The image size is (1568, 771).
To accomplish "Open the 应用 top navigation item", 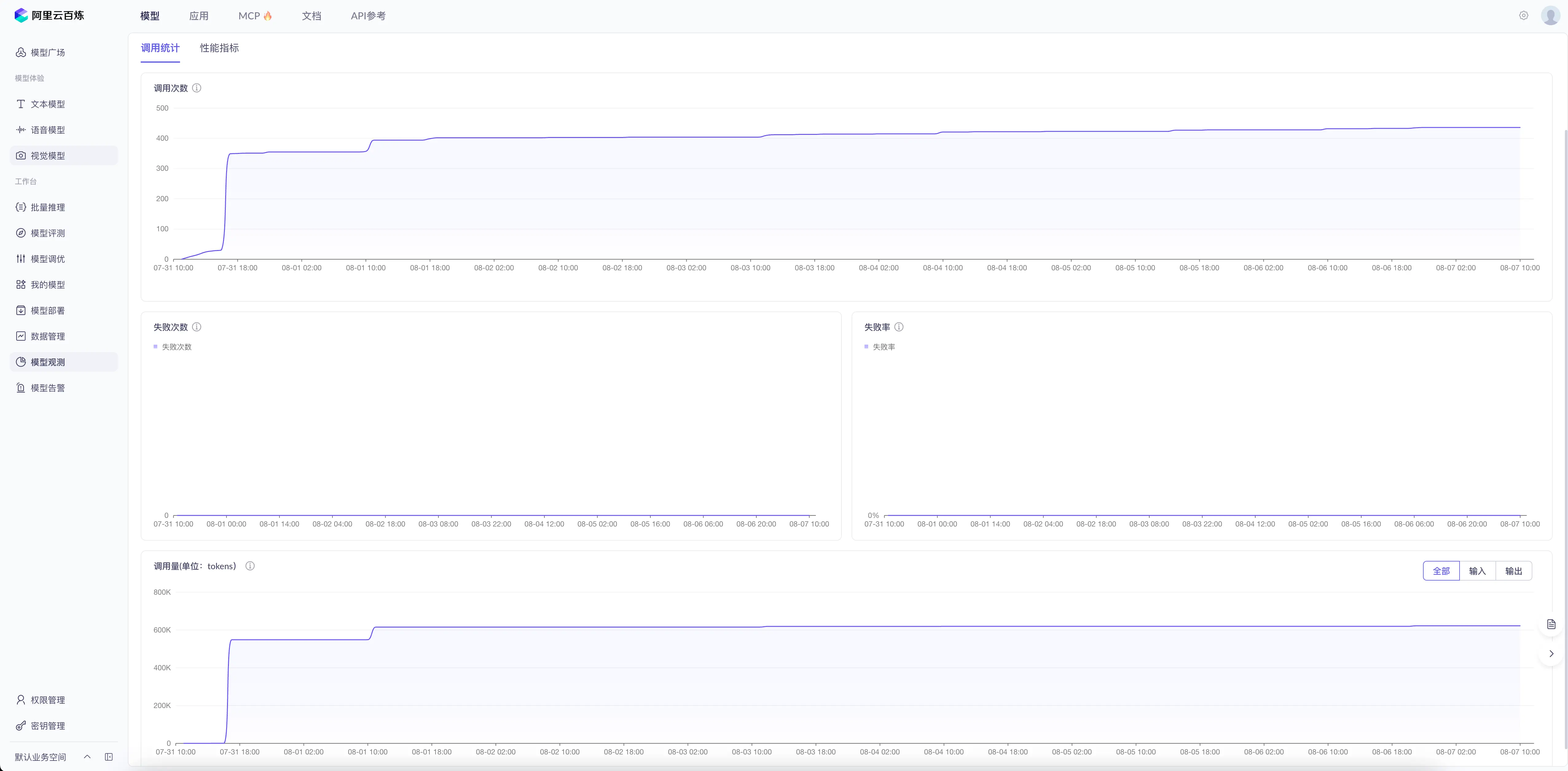I will pyautogui.click(x=199, y=16).
